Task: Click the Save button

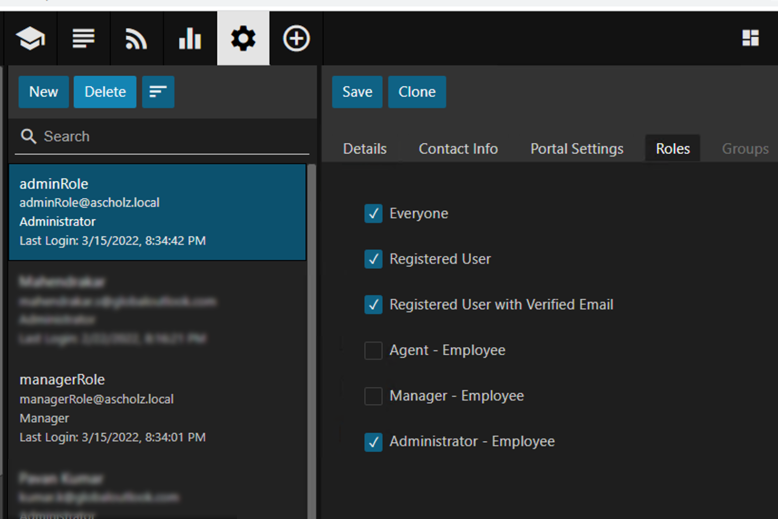Action: [357, 92]
